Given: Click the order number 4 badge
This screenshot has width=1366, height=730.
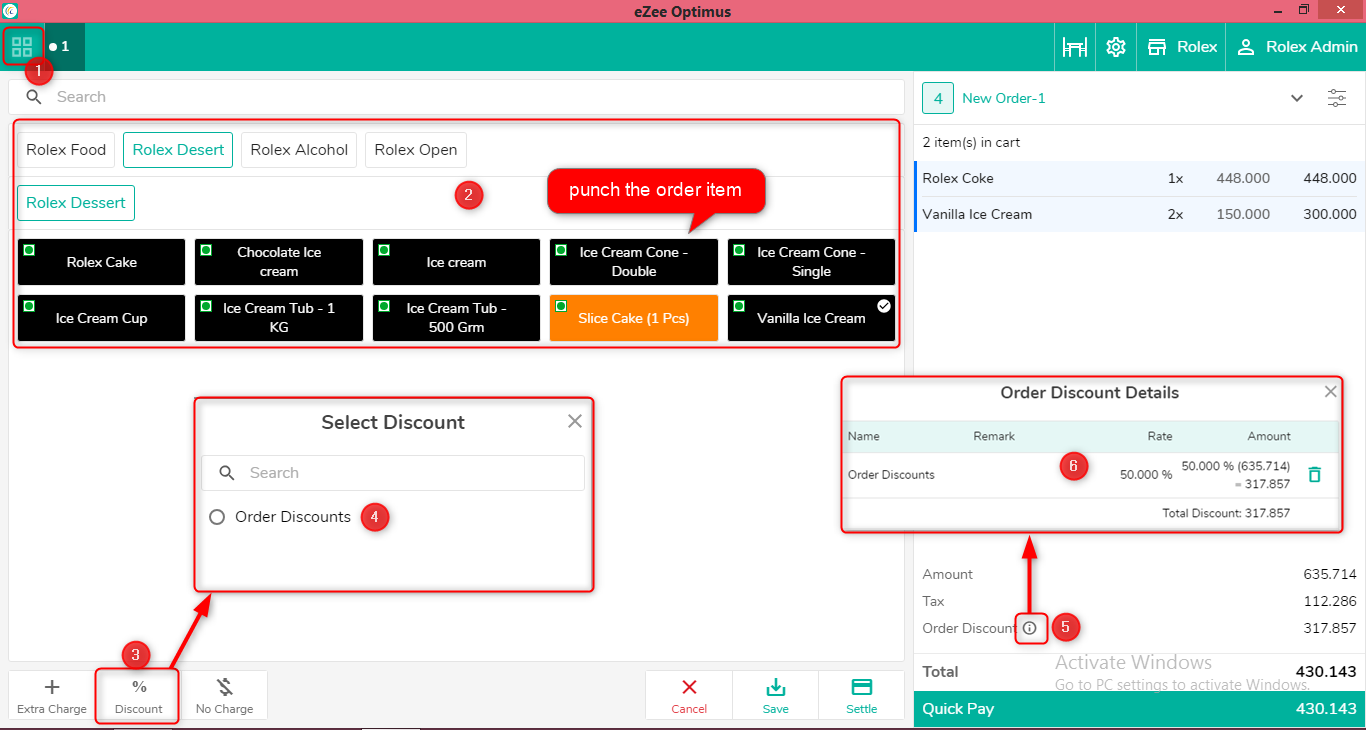Looking at the screenshot, I should [x=937, y=98].
